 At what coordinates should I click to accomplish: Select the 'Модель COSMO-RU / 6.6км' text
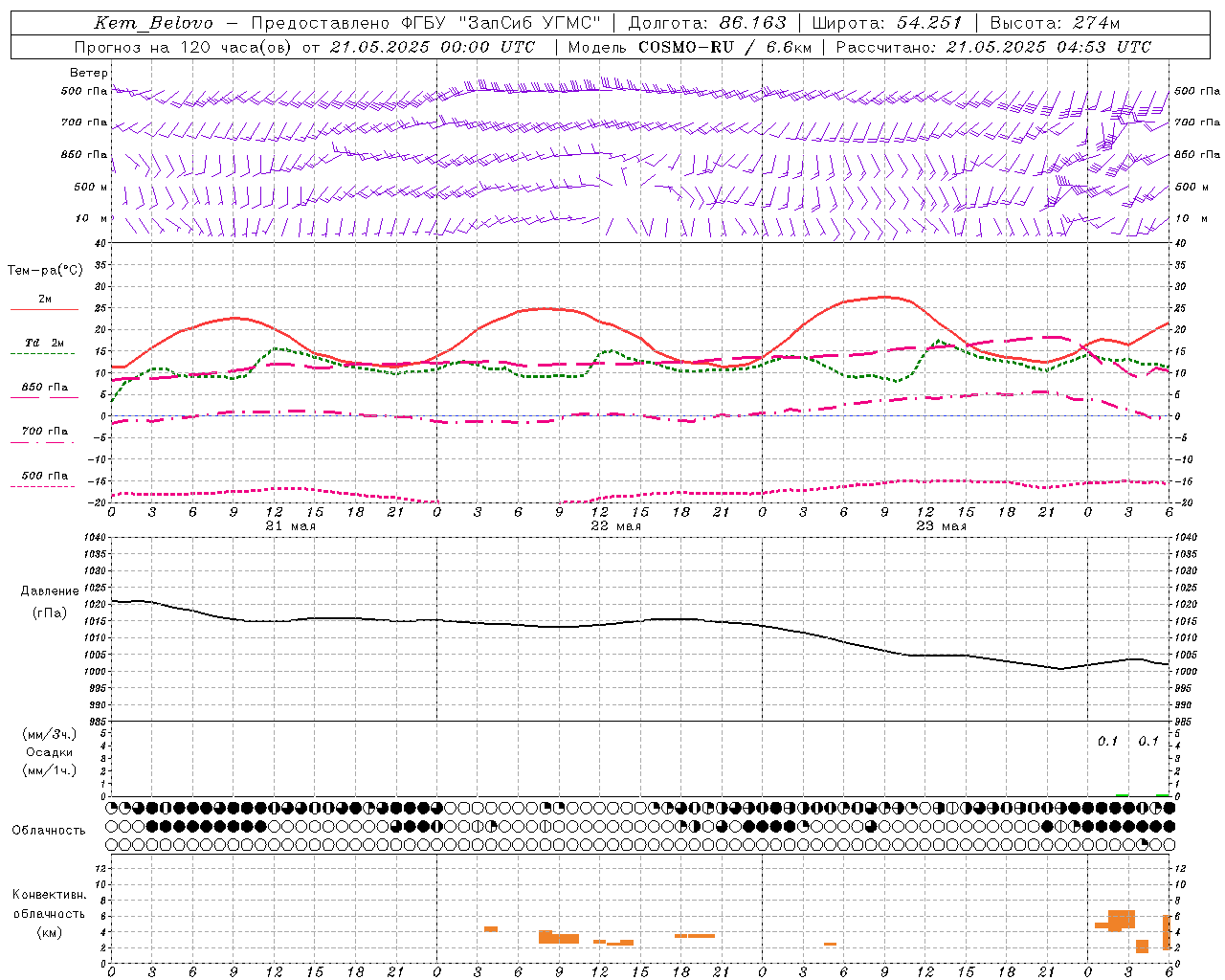point(690,47)
